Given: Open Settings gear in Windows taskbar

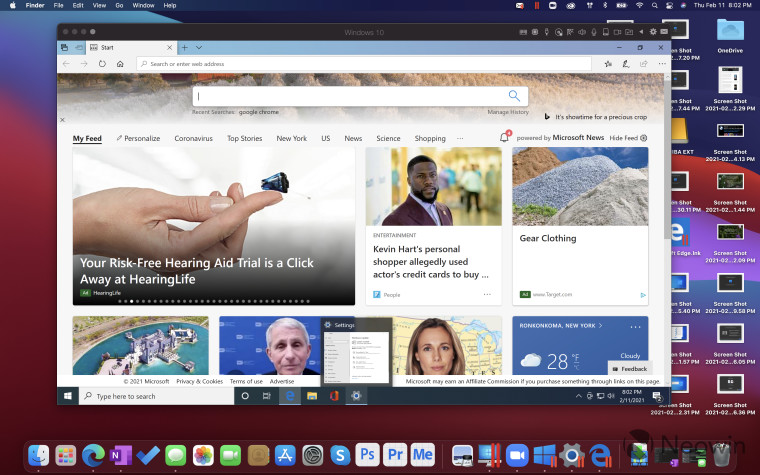Looking at the screenshot, I should pos(356,396).
